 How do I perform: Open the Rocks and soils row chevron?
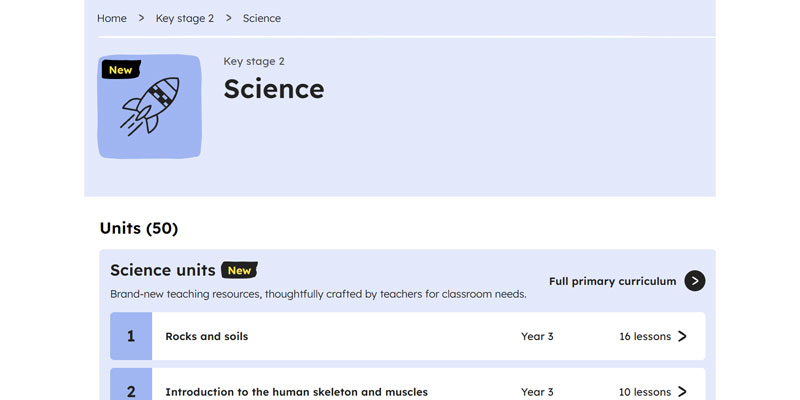(x=682, y=336)
